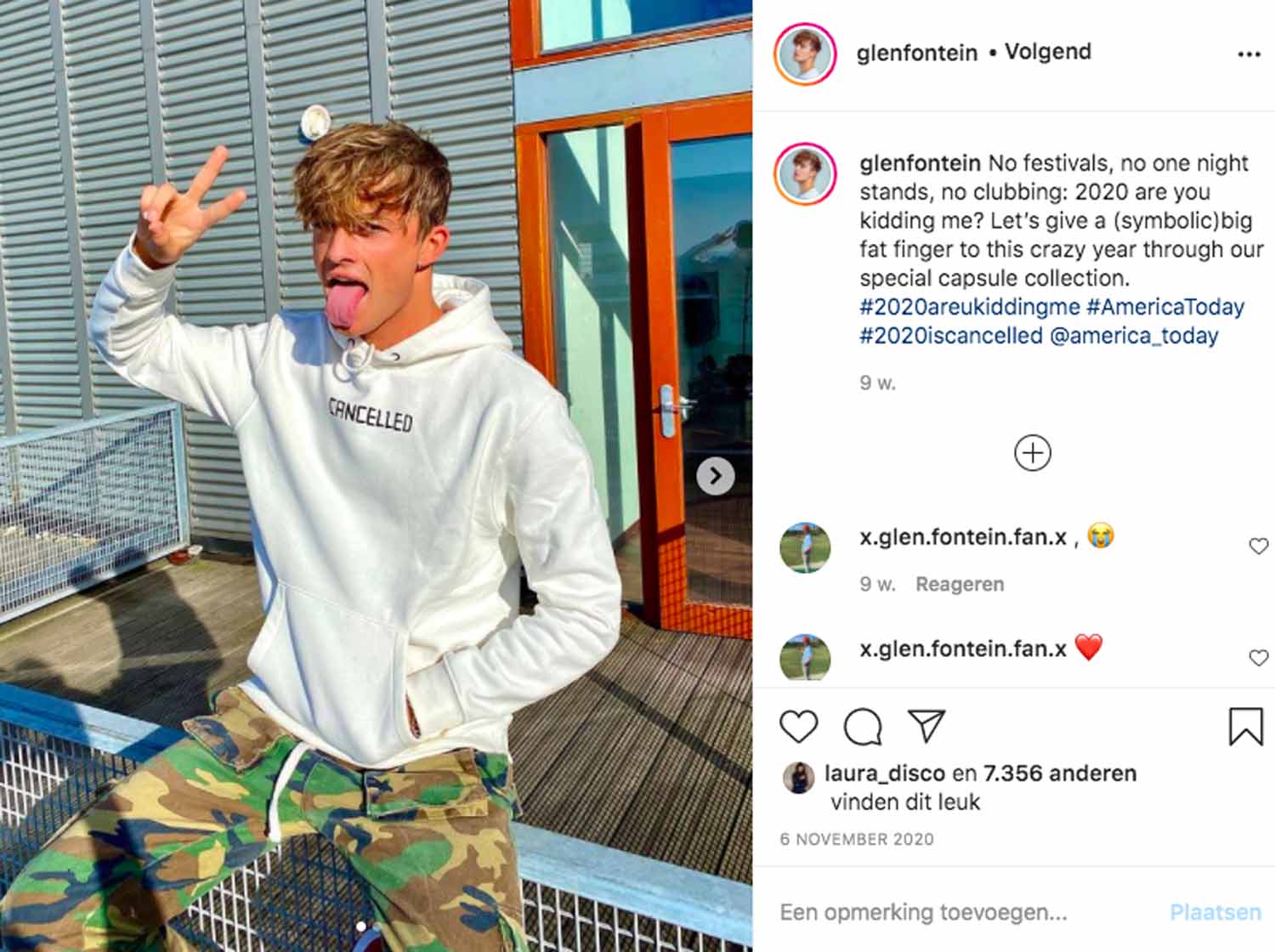Visit the @america_today mention
The height and width of the screenshot is (952, 1275).
[x=1134, y=336]
